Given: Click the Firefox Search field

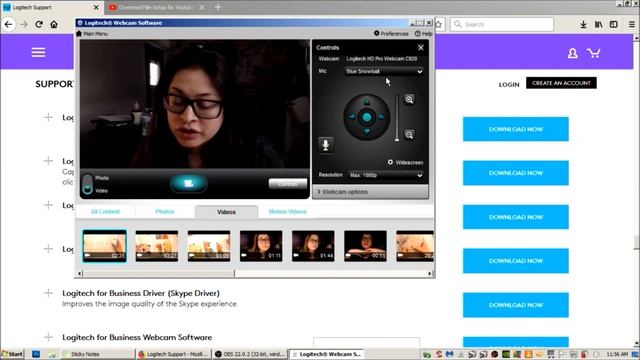Looking at the screenshot, I should pyautogui.click(x=502, y=24).
